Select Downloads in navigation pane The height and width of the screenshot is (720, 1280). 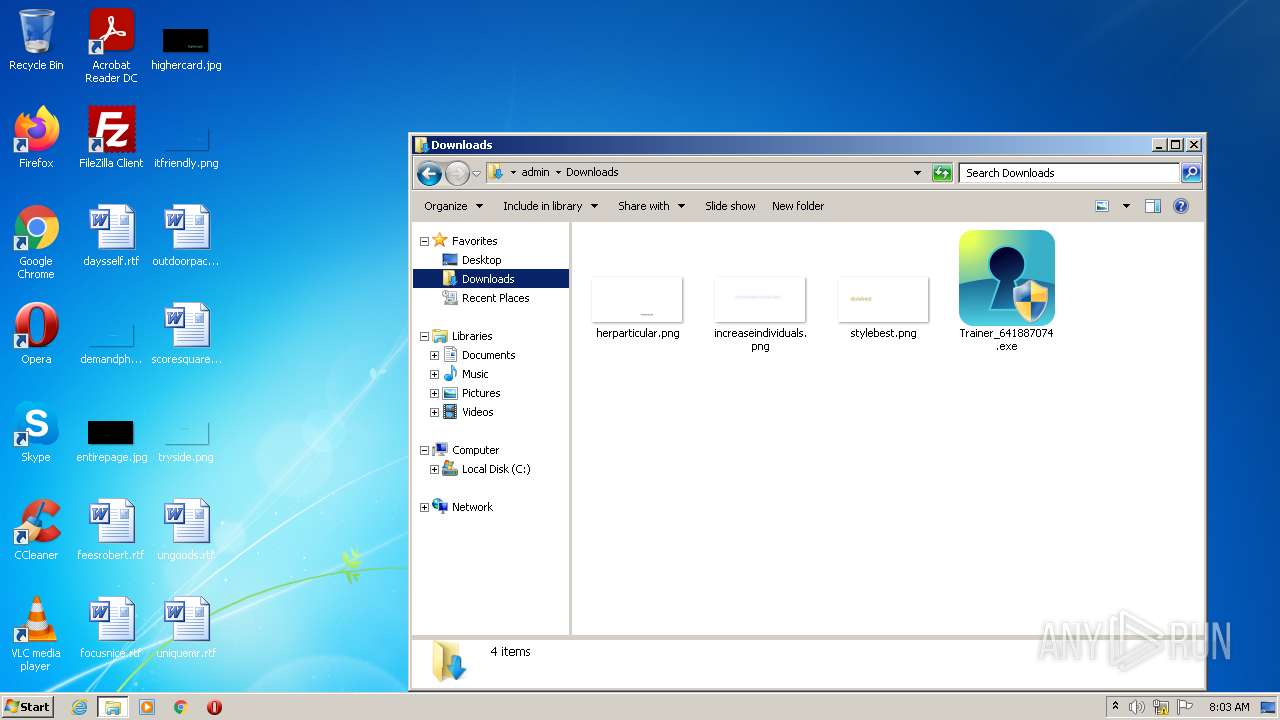(x=488, y=279)
